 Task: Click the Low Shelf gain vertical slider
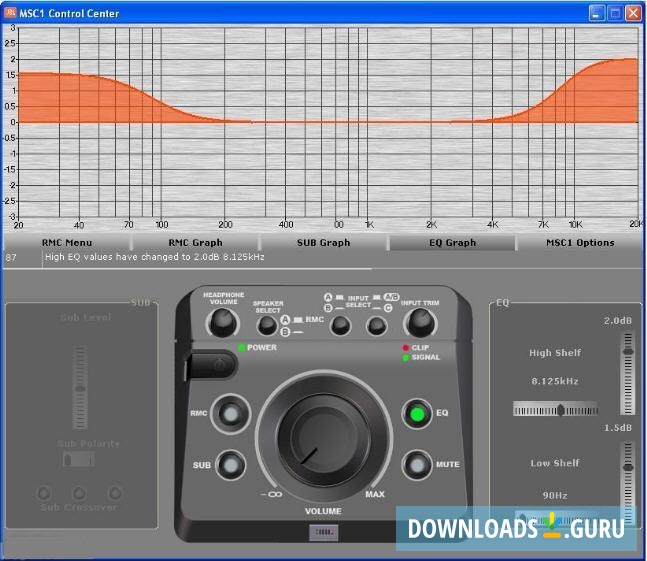[628, 483]
